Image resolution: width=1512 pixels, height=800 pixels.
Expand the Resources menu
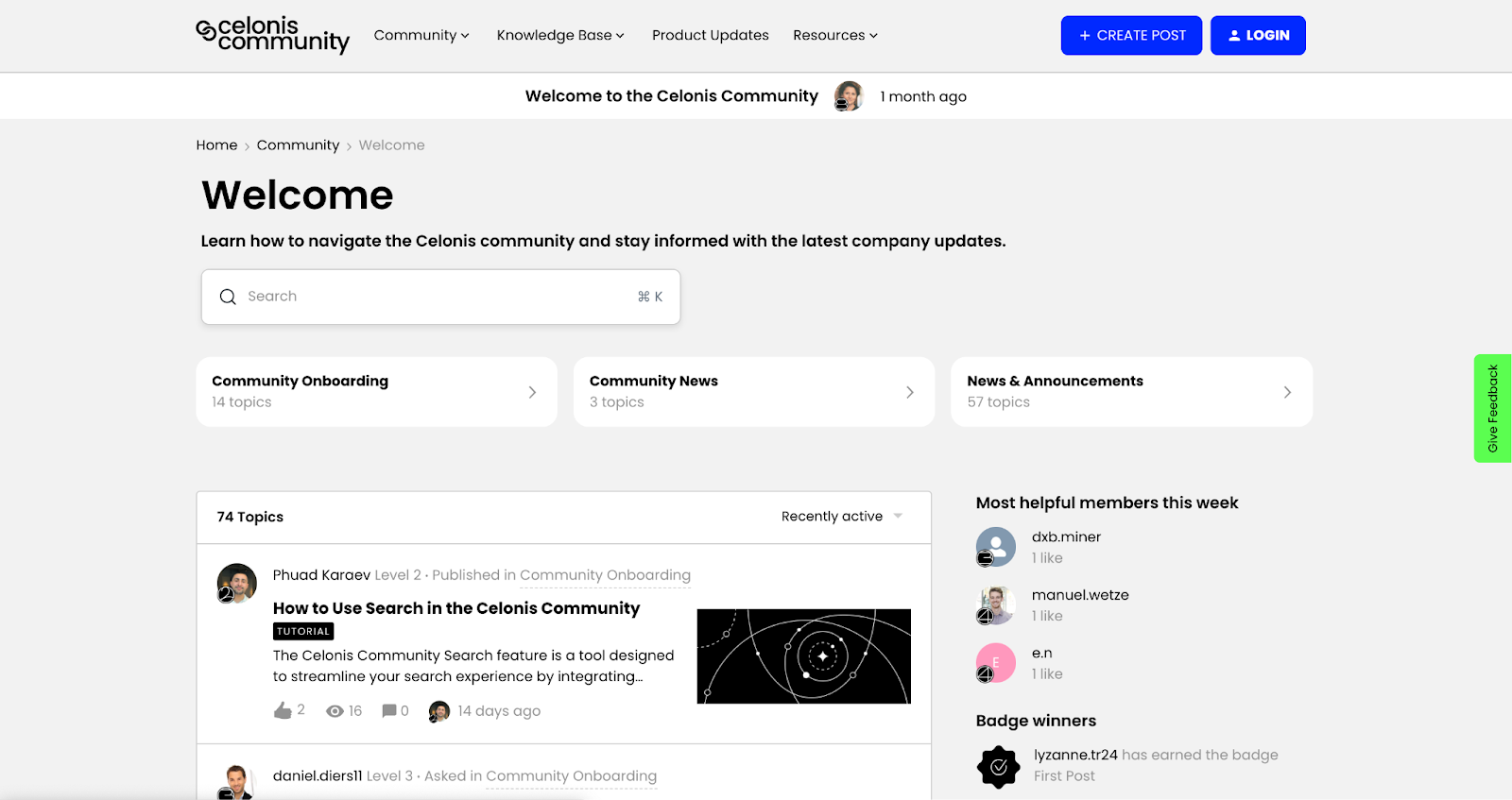click(x=835, y=35)
